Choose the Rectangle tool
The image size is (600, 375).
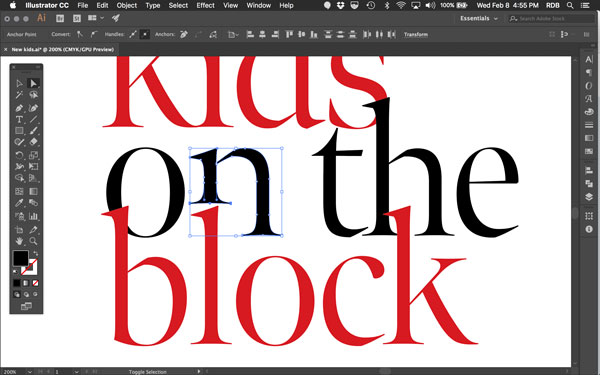pyautogui.click(x=19, y=130)
